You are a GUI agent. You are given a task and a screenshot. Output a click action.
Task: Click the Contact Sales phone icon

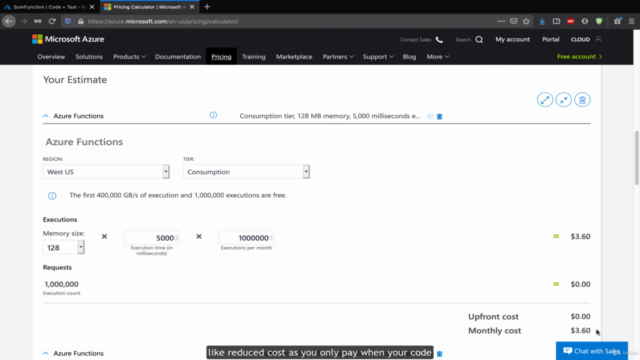(439, 40)
